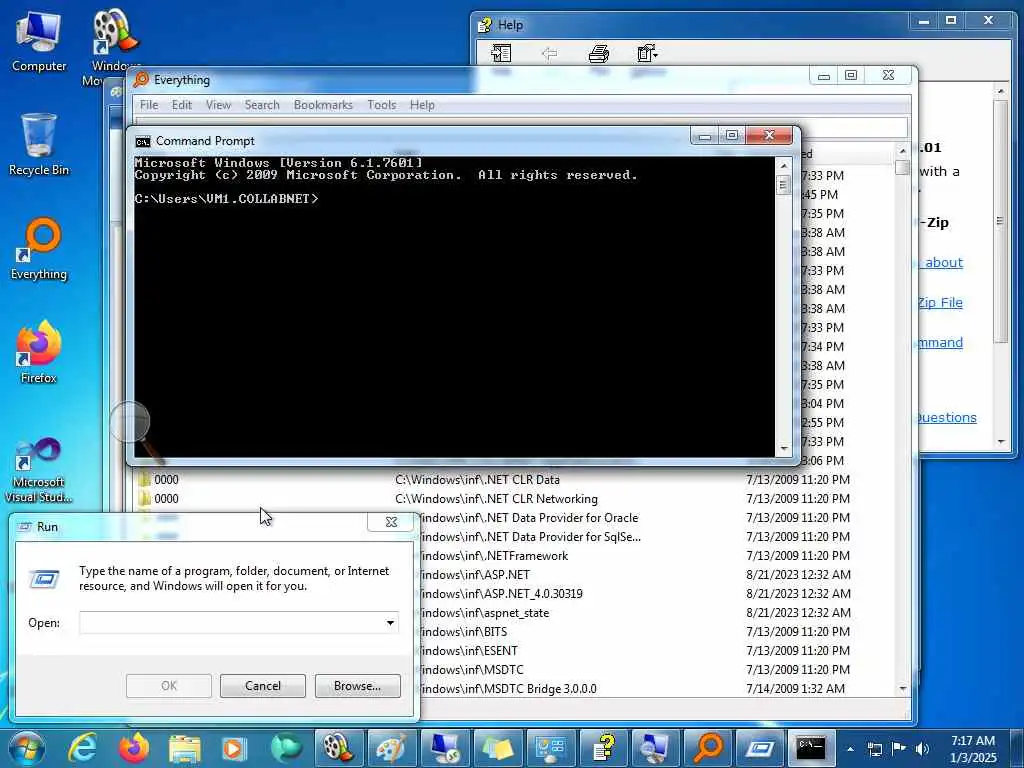Click the volume speaker tray icon

(x=922, y=749)
